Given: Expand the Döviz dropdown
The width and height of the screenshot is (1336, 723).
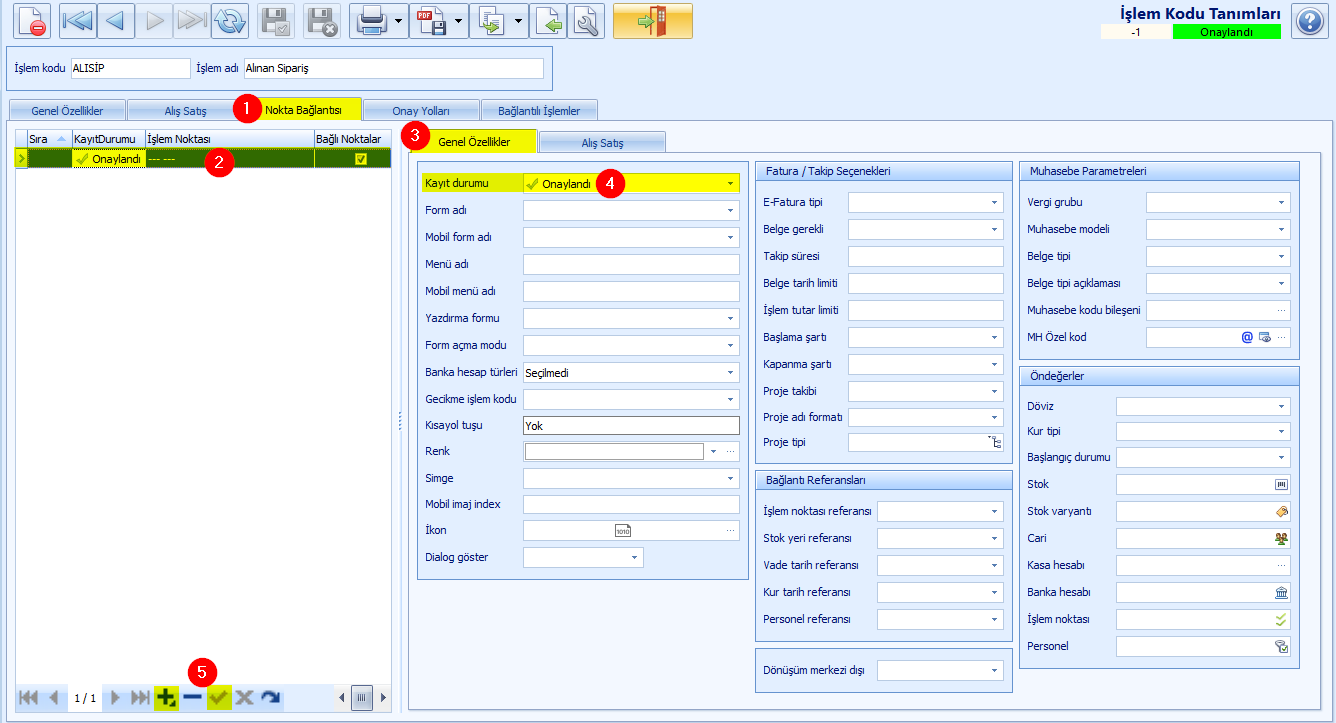Looking at the screenshot, I should tap(1282, 406).
